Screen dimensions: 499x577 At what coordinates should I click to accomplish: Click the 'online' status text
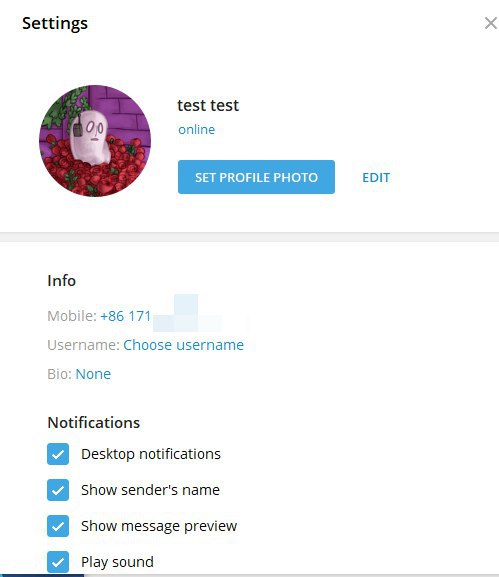(x=197, y=130)
